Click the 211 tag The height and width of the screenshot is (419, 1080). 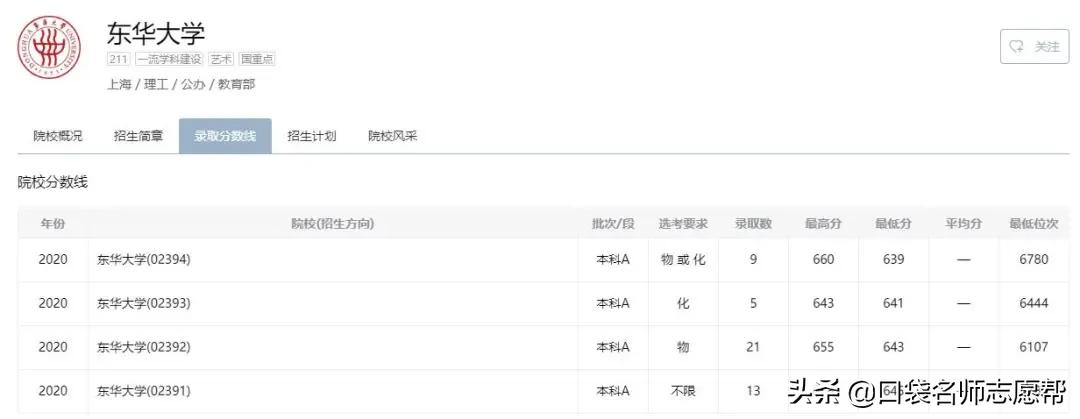(x=118, y=59)
